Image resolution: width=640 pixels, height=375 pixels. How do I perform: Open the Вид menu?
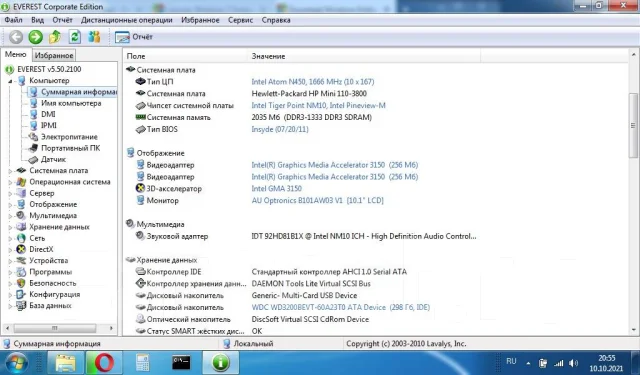tap(38, 20)
